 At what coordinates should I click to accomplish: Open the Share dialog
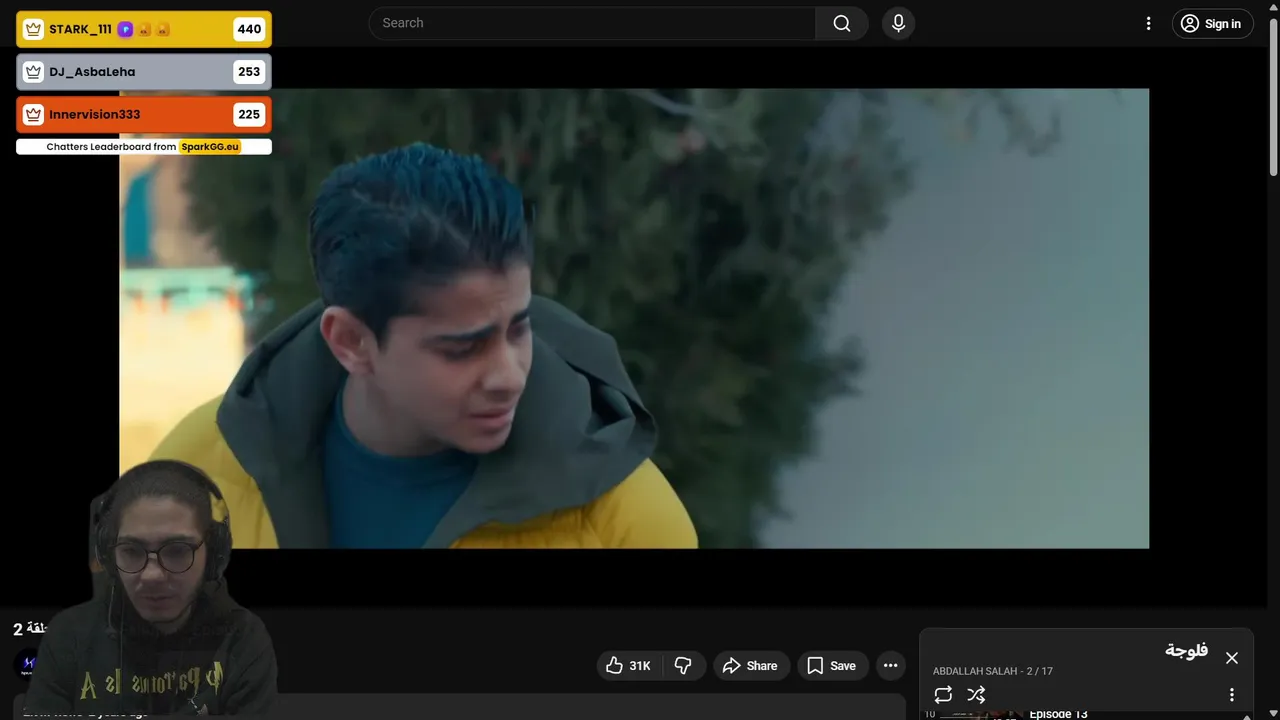pos(751,666)
